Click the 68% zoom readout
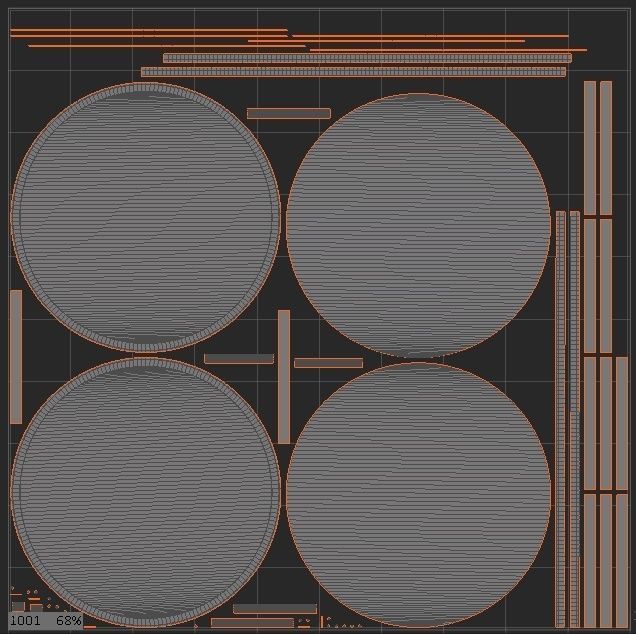Image resolution: width=636 pixels, height=634 pixels. (x=69, y=621)
